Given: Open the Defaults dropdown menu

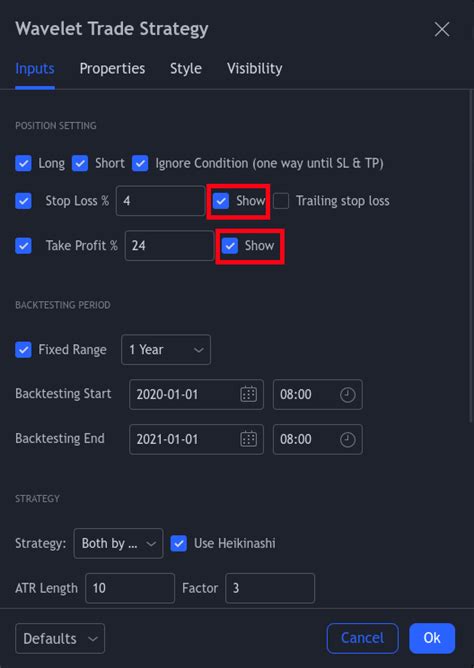Looking at the screenshot, I should pos(60,638).
